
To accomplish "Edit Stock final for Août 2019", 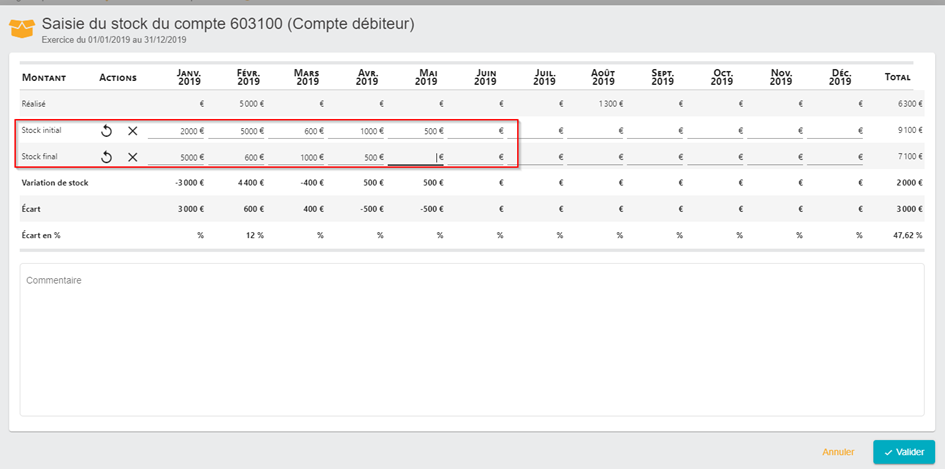I will click(x=595, y=157).
